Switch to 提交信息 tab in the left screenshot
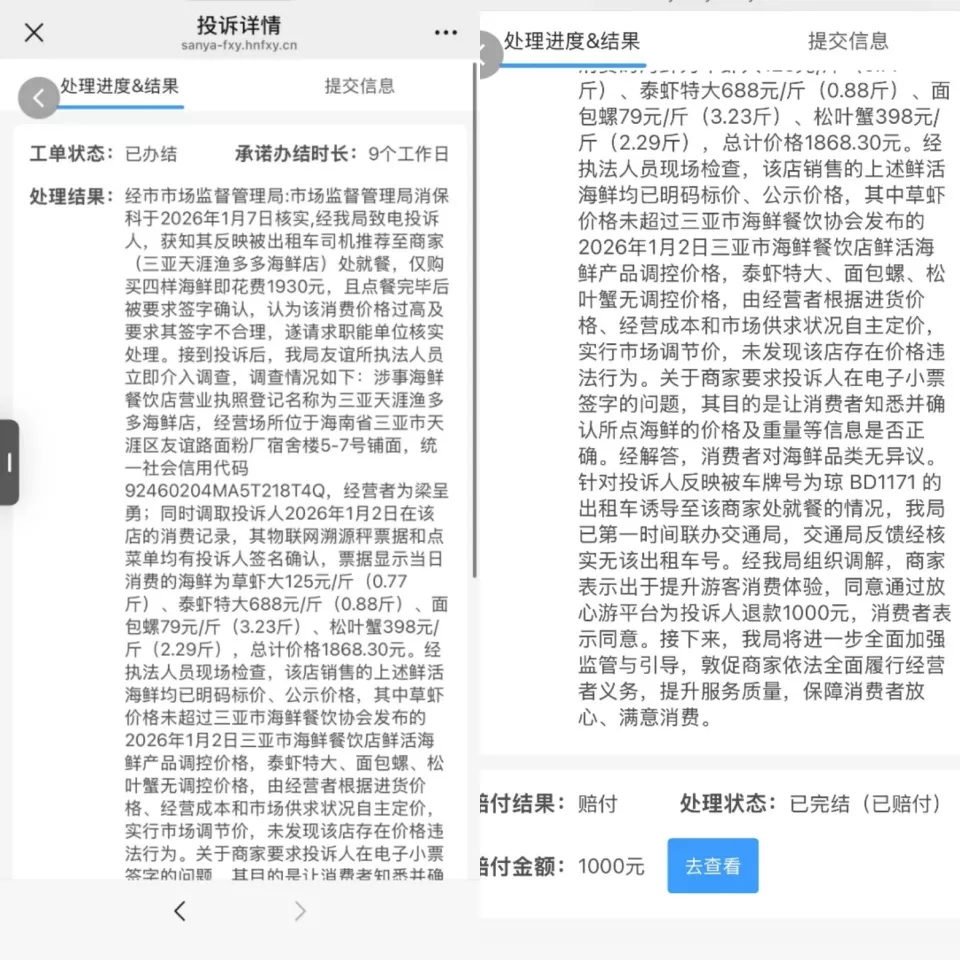This screenshot has width=960, height=960. click(x=359, y=86)
